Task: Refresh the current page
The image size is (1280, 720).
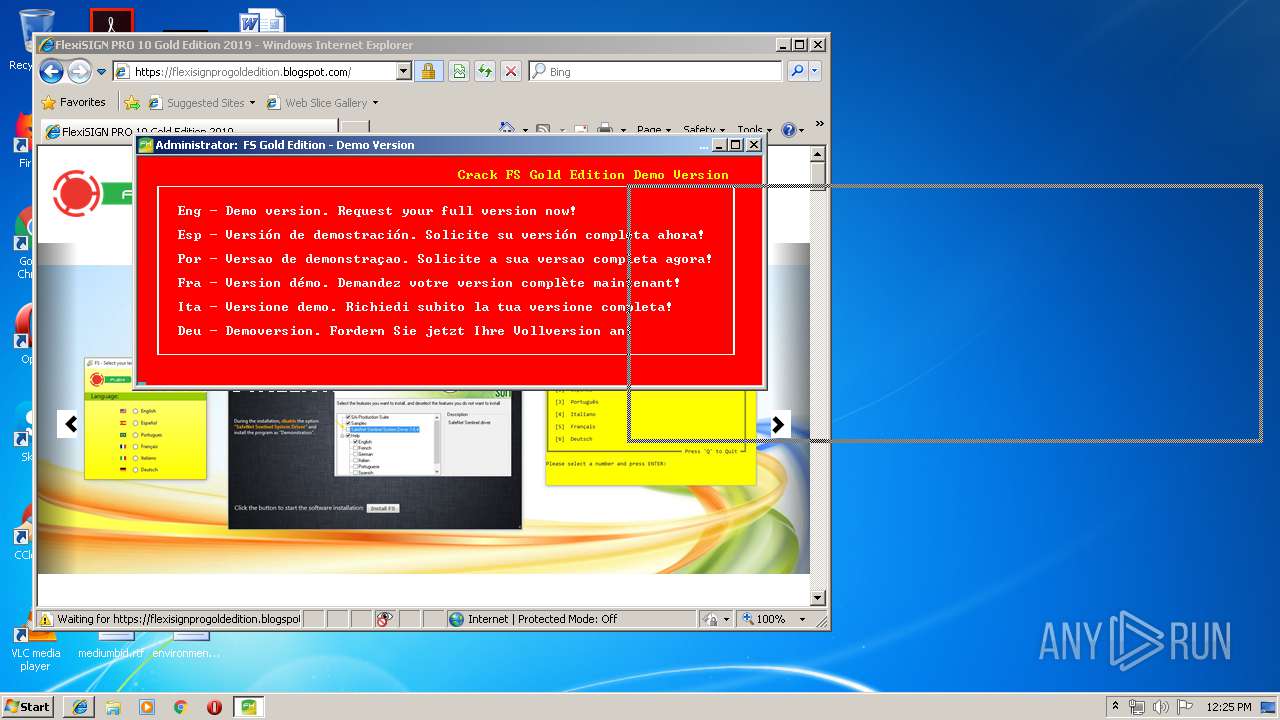Action: click(485, 72)
